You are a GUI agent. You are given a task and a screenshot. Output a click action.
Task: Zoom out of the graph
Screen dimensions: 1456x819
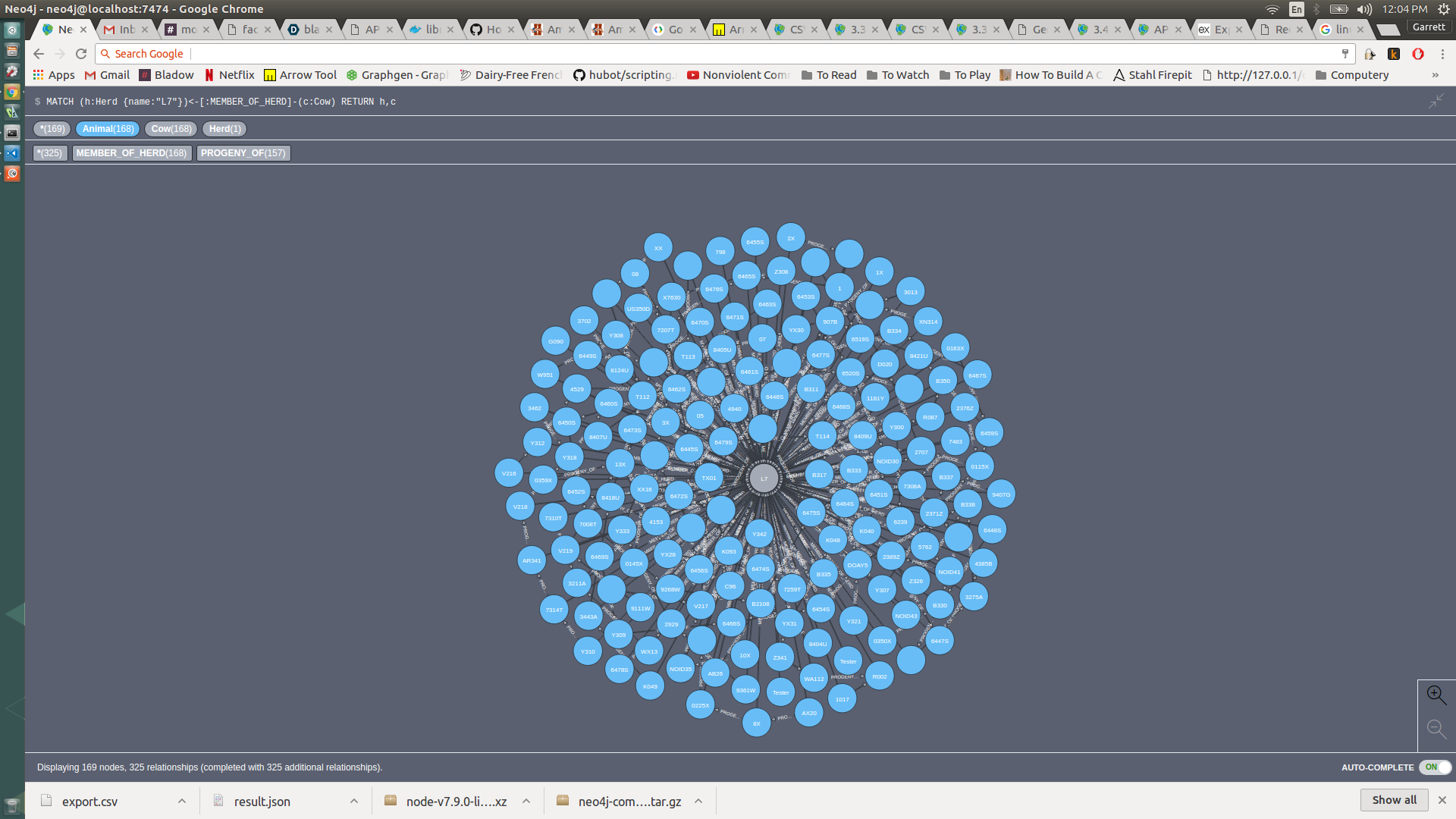point(1436,729)
